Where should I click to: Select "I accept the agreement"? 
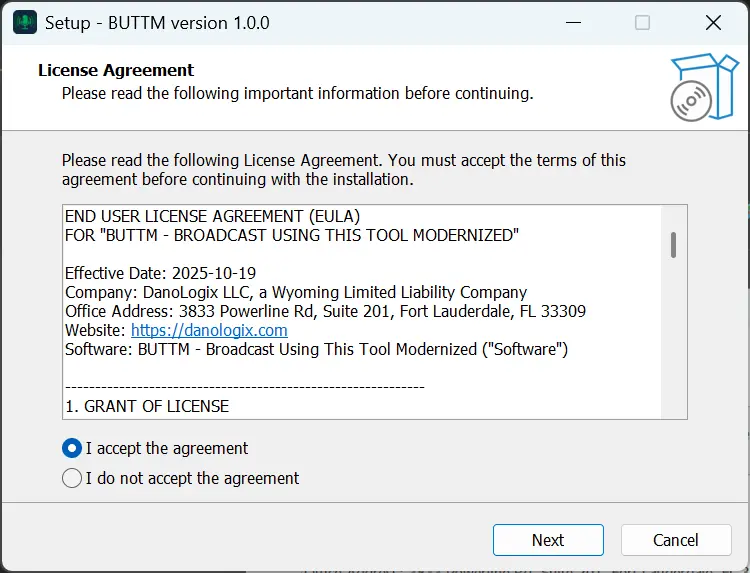coord(72,448)
